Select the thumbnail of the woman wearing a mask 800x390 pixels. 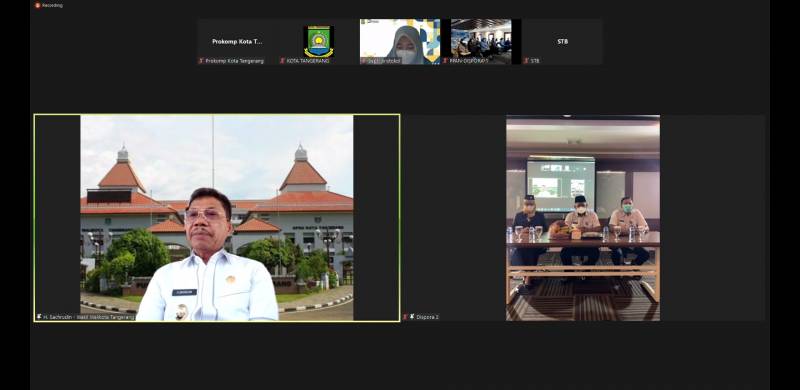point(400,42)
